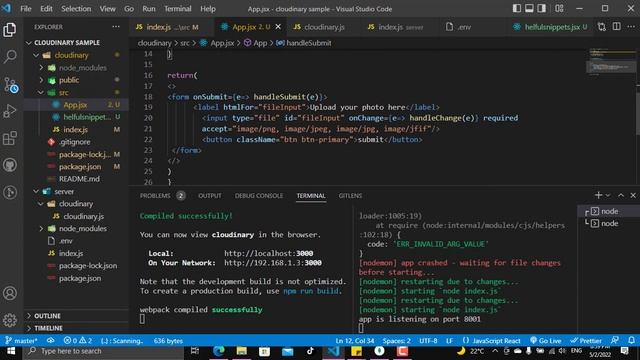The image size is (640, 360).
Task: Toggle the panel layout icon
Action: pos(529,9)
